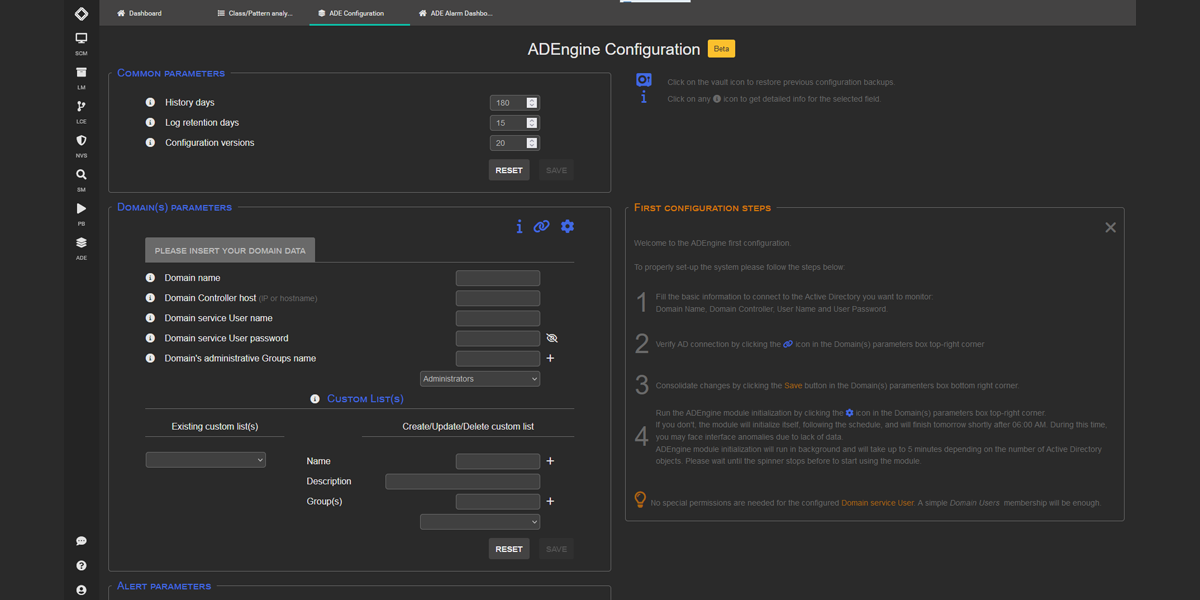Add administrative group with plus icon
Screen dimensions: 1200x600
[x=550, y=358]
